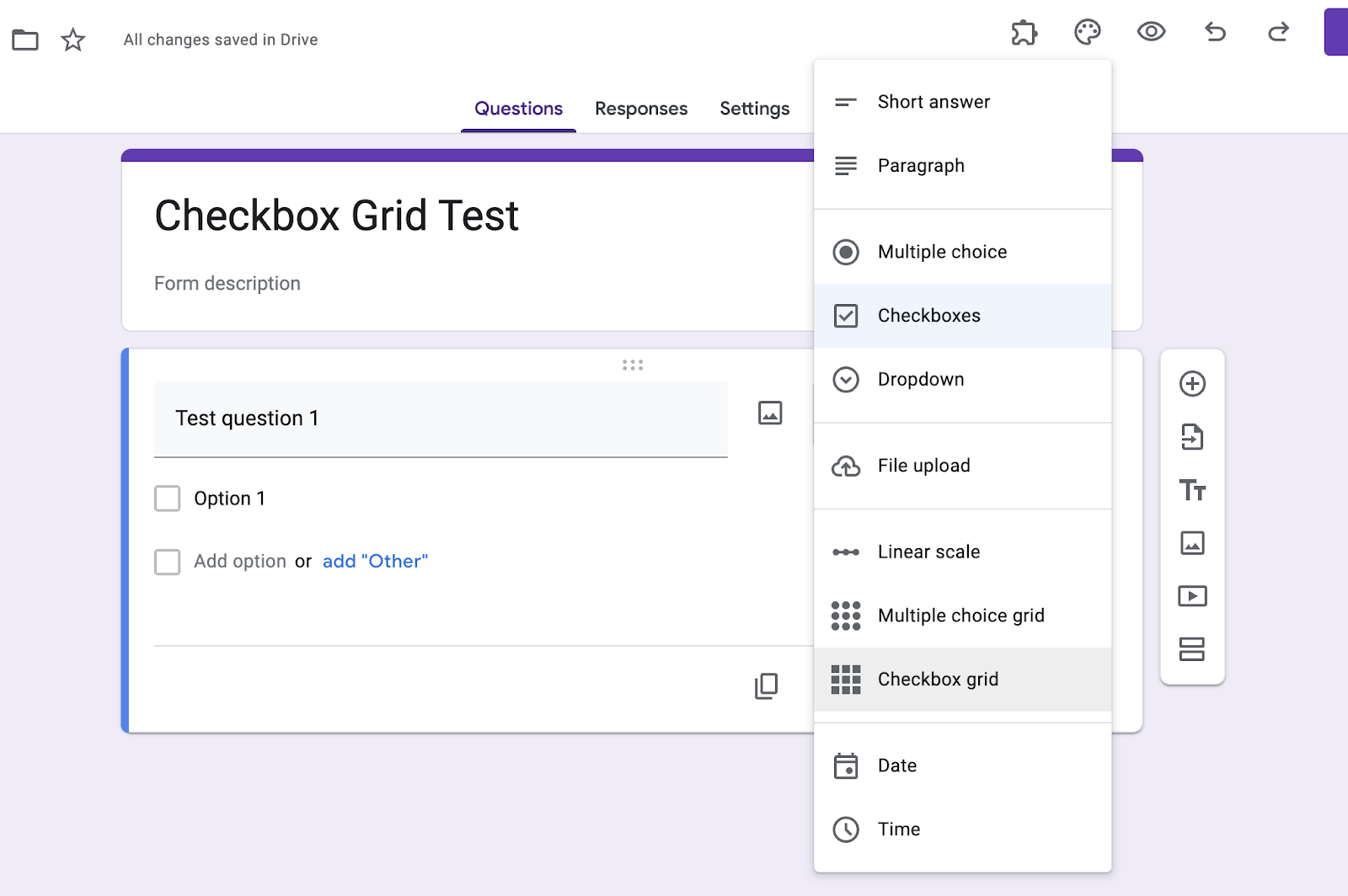The height and width of the screenshot is (896, 1348).
Task: Select Checkbox grid question type
Action: point(938,680)
